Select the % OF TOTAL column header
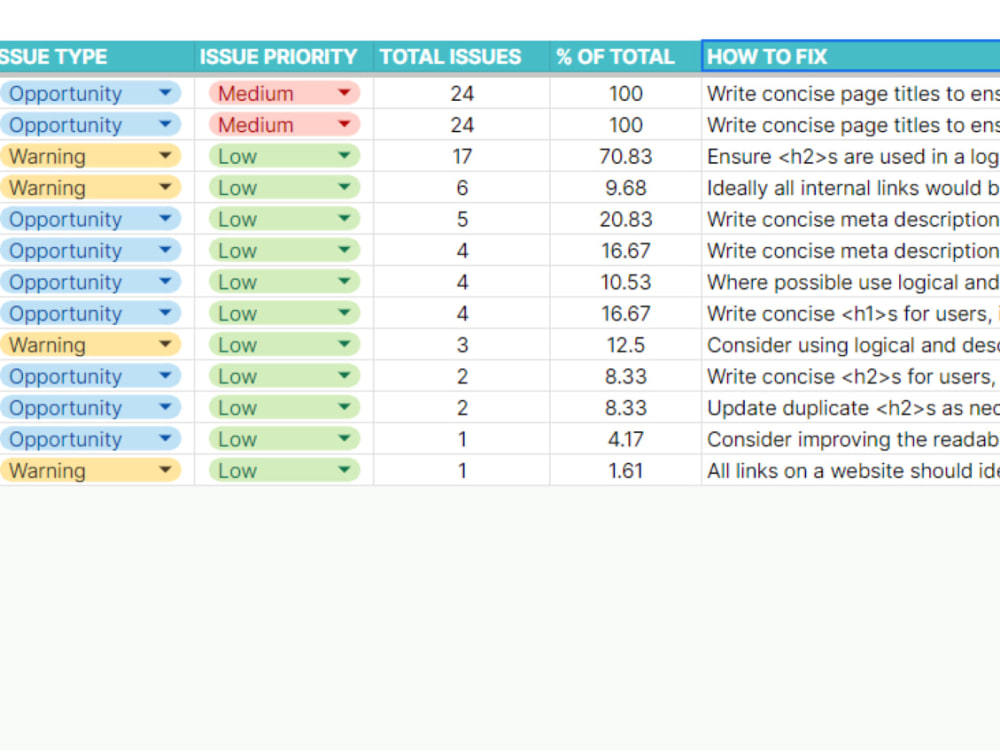The width and height of the screenshot is (1000, 750). tap(625, 57)
